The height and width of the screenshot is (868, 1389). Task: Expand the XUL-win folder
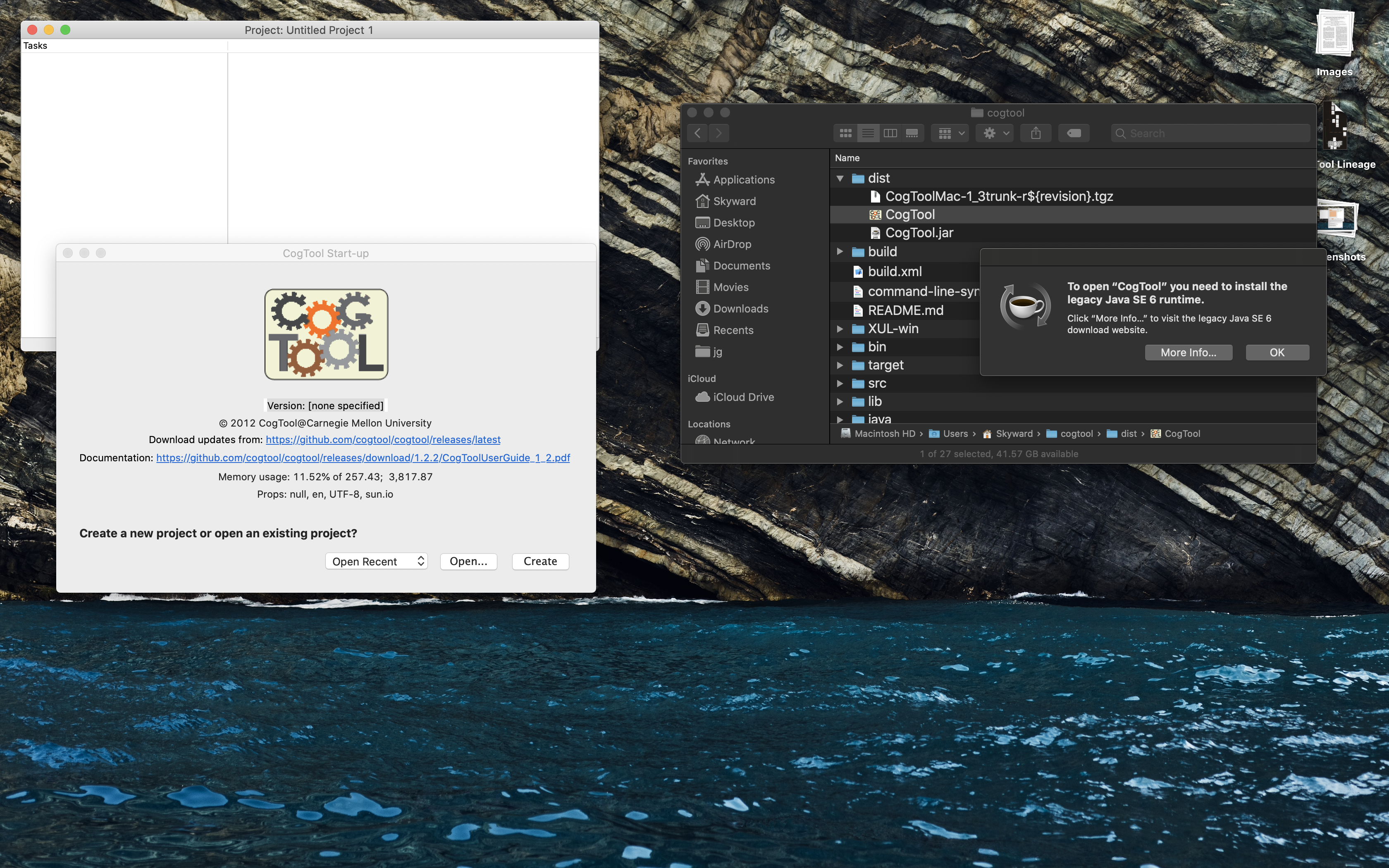pos(840,328)
